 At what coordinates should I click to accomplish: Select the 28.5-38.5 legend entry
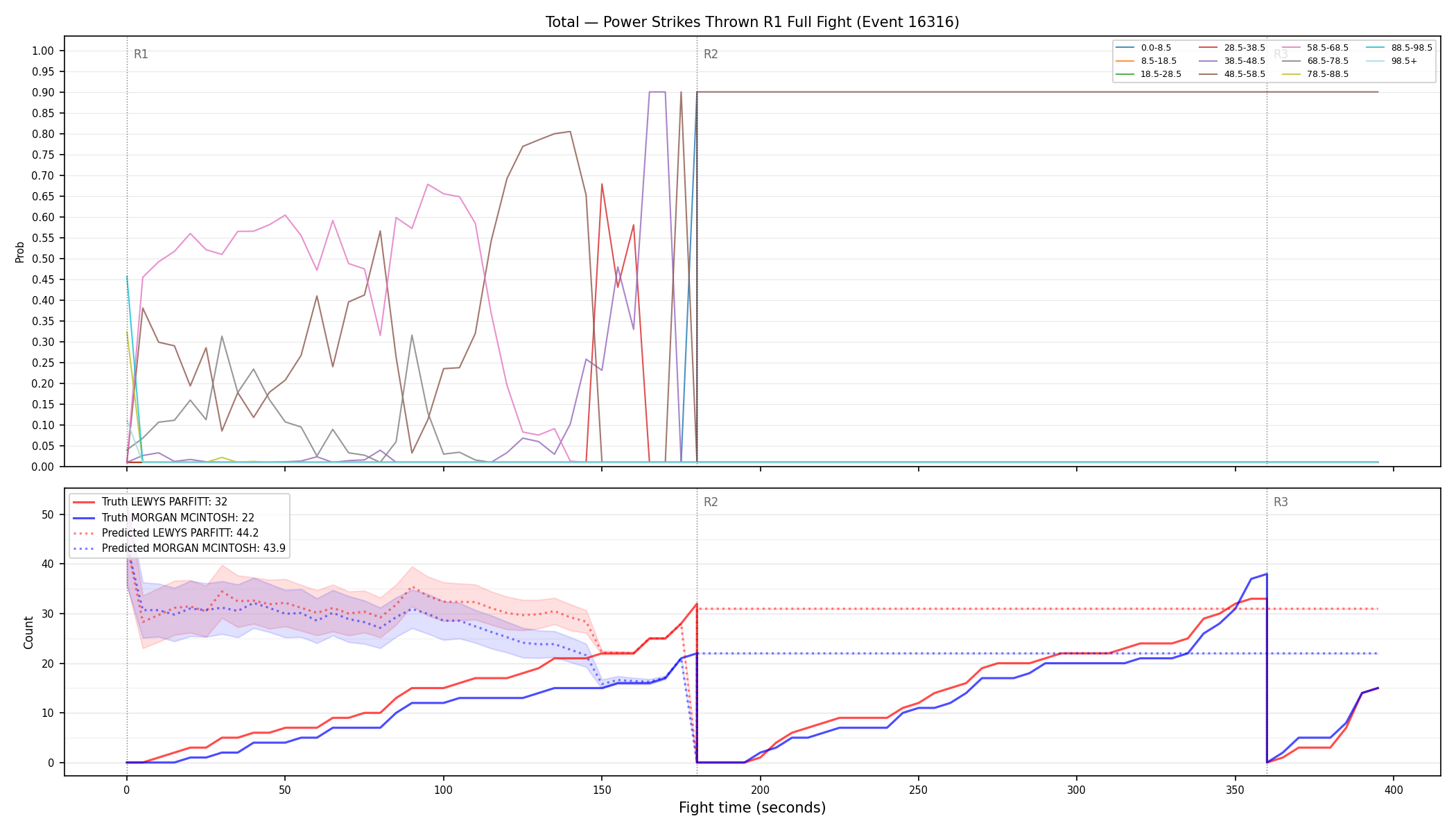pos(1232,48)
